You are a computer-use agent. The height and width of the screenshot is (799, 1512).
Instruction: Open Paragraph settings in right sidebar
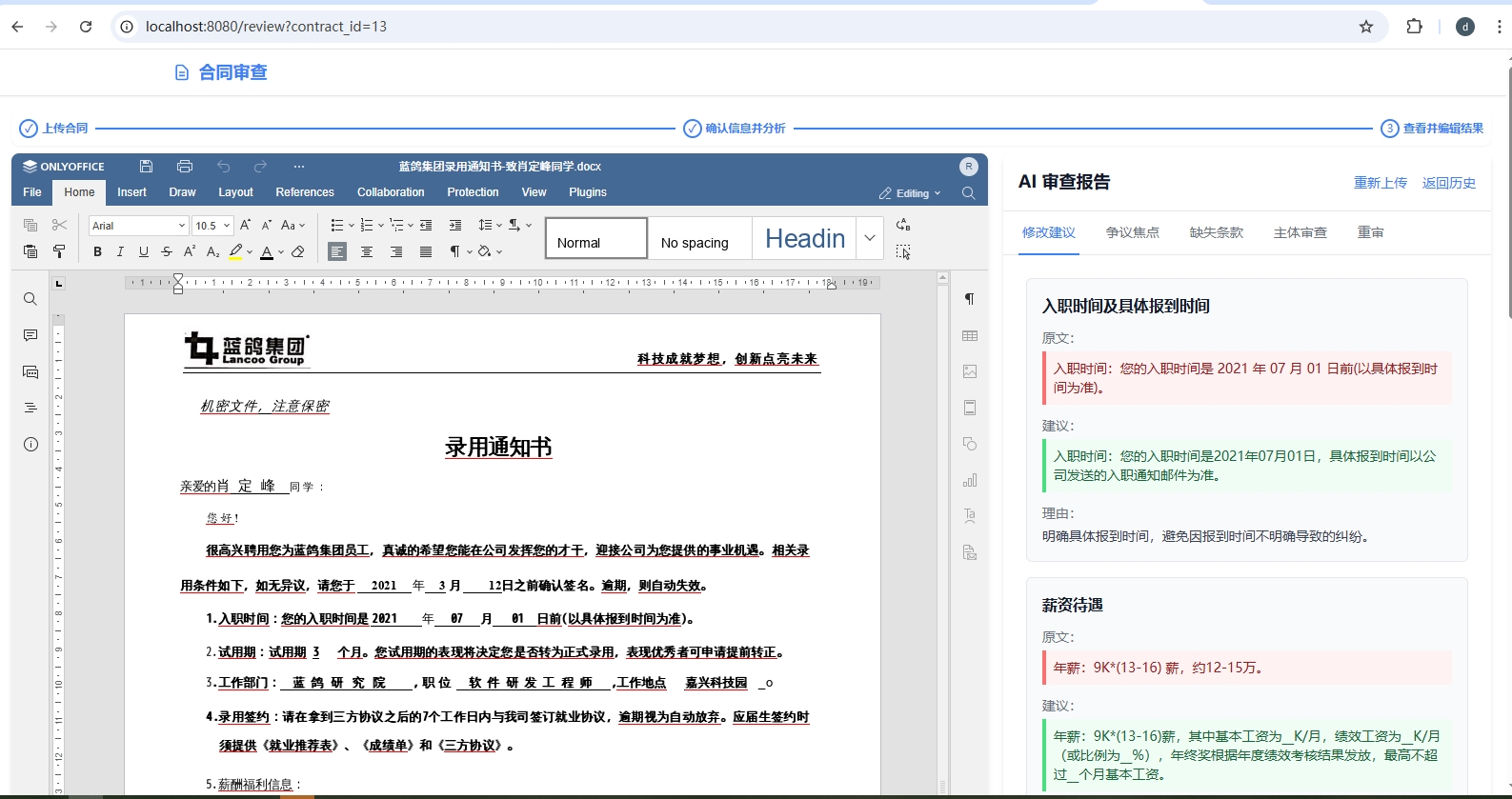970,299
